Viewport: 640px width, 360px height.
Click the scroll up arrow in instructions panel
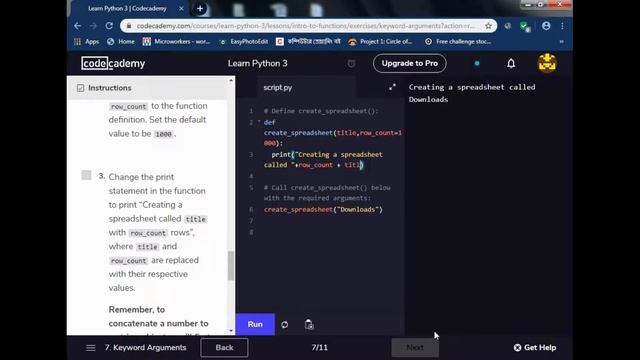[231, 80]
